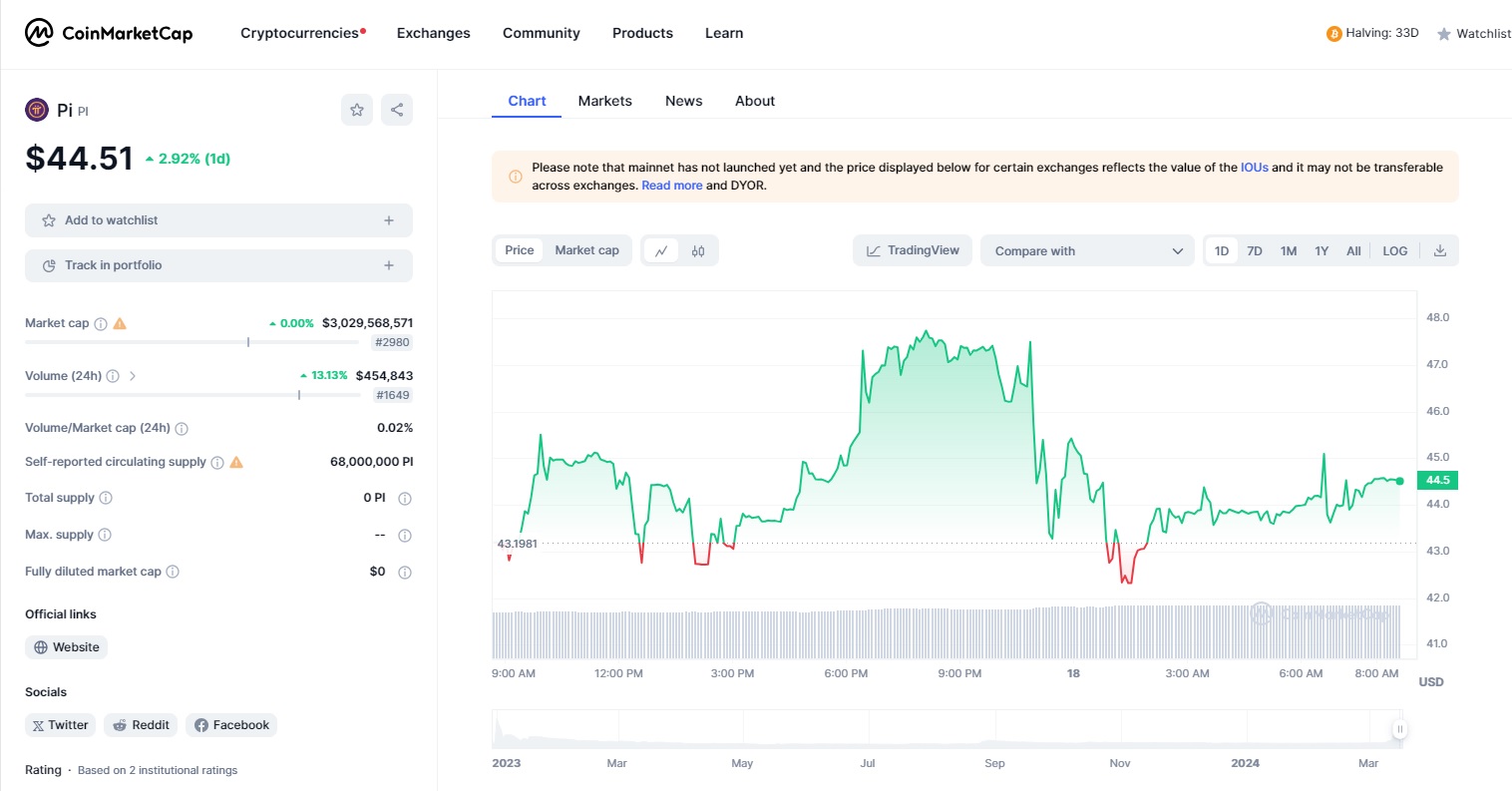The height and width of the screenshot is (791, 1512).
Task: Click the info icon beside the Max. supply dash
Action: click(x=405, y=536)
